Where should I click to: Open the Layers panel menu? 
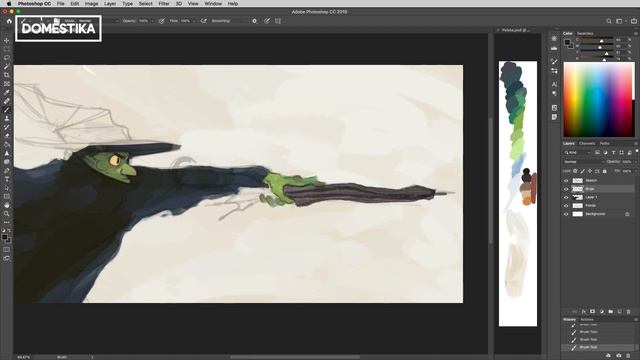[636, 144]
